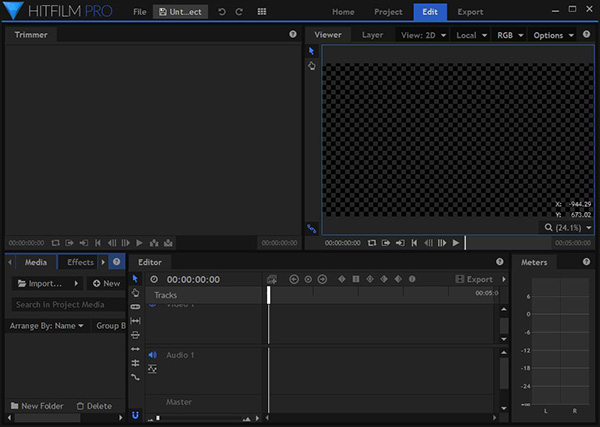Click the undo arrow in the top bar
This screenshot has height=427, width=600.
coord(222,12)
